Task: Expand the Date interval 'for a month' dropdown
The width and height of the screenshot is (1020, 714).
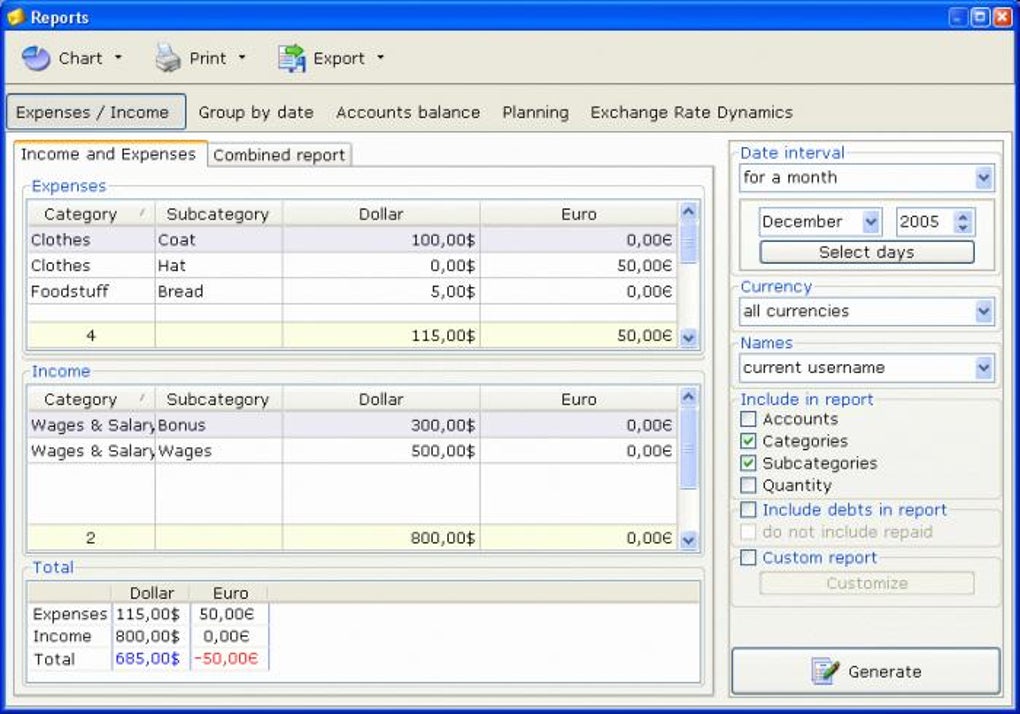Action: coord(984,178)
